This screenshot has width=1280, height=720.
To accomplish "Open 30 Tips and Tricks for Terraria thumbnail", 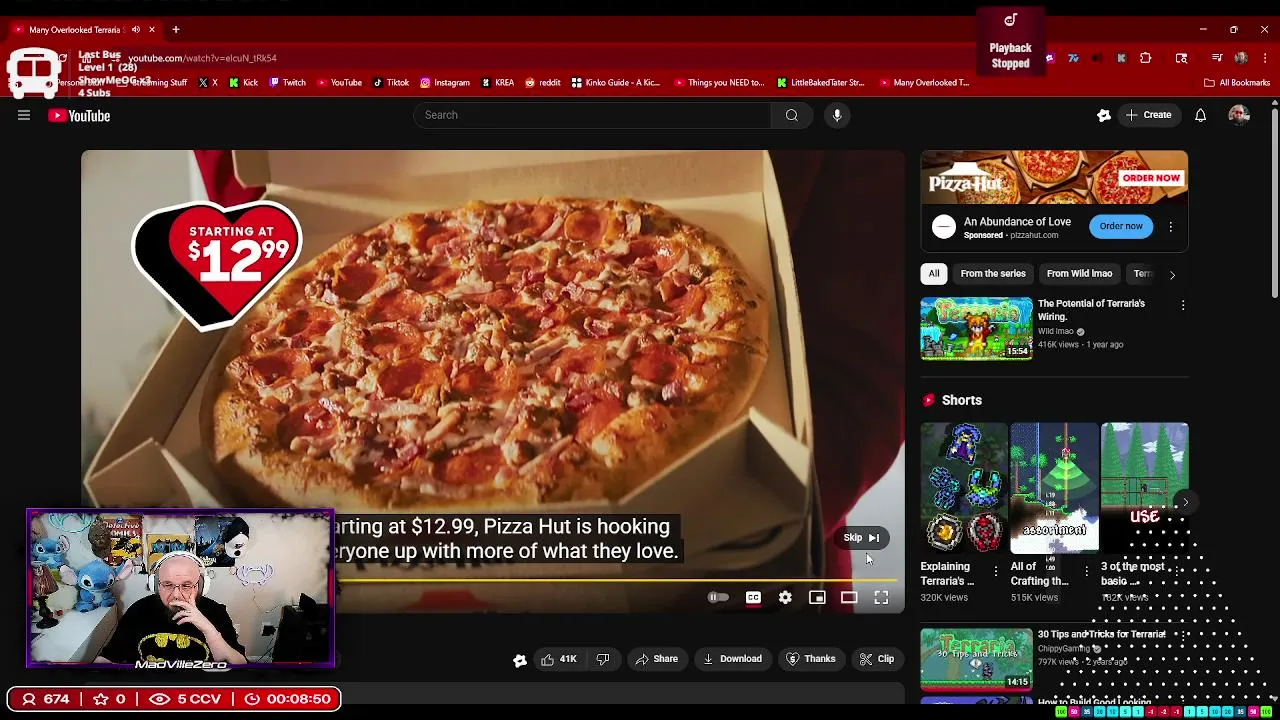I will 976,659.
